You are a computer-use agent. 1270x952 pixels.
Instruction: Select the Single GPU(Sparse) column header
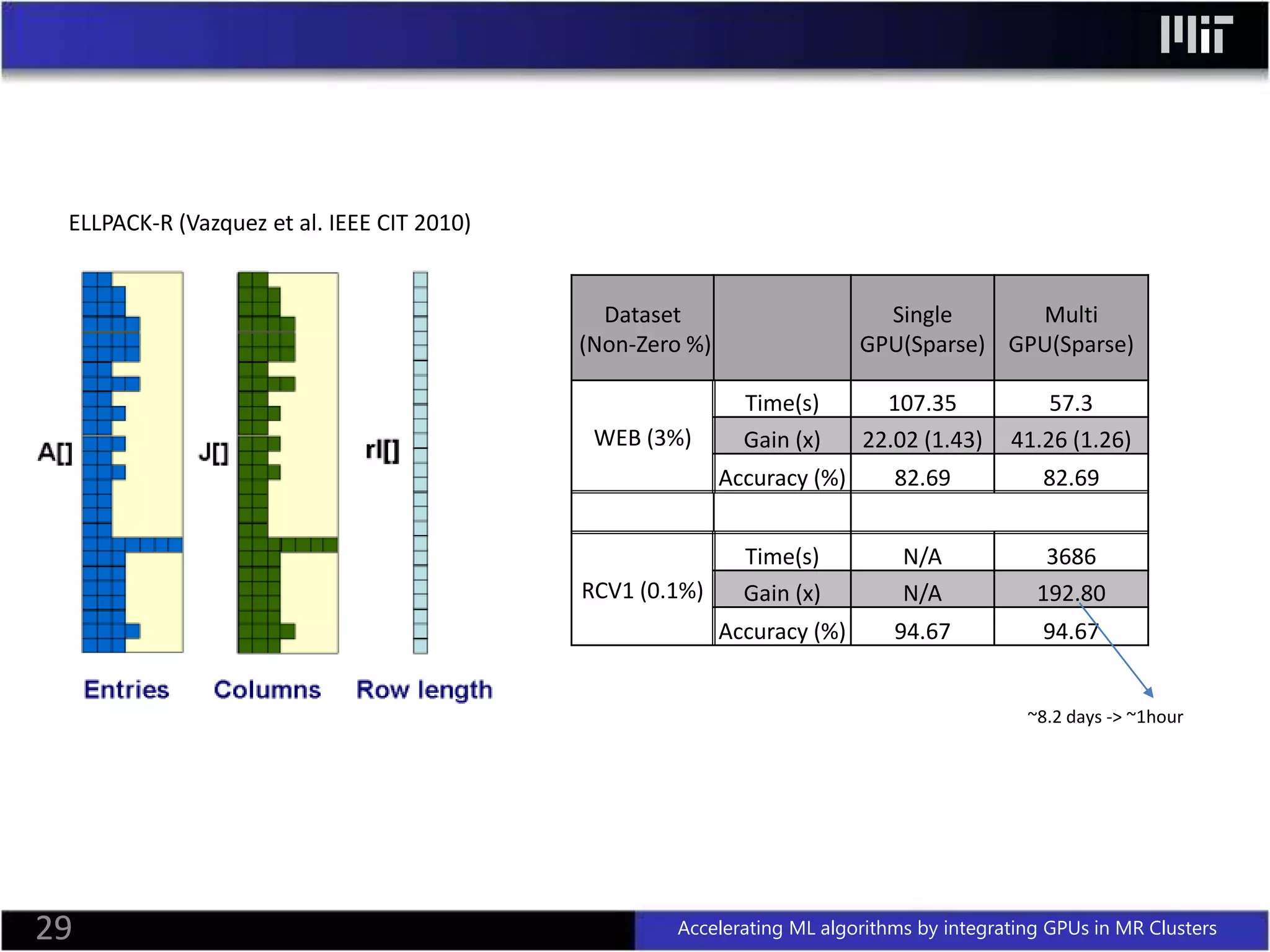click(921, 328)
